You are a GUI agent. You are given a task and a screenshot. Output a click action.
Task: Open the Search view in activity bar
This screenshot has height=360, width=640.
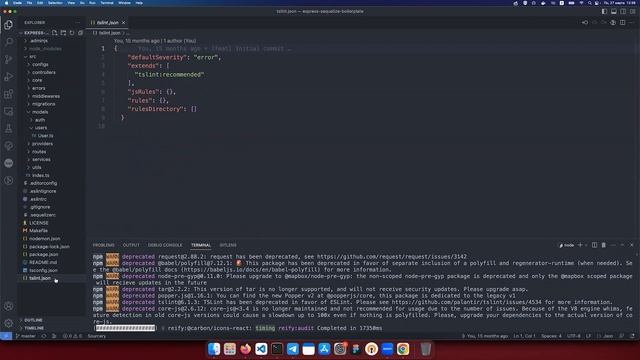[9, 42]
